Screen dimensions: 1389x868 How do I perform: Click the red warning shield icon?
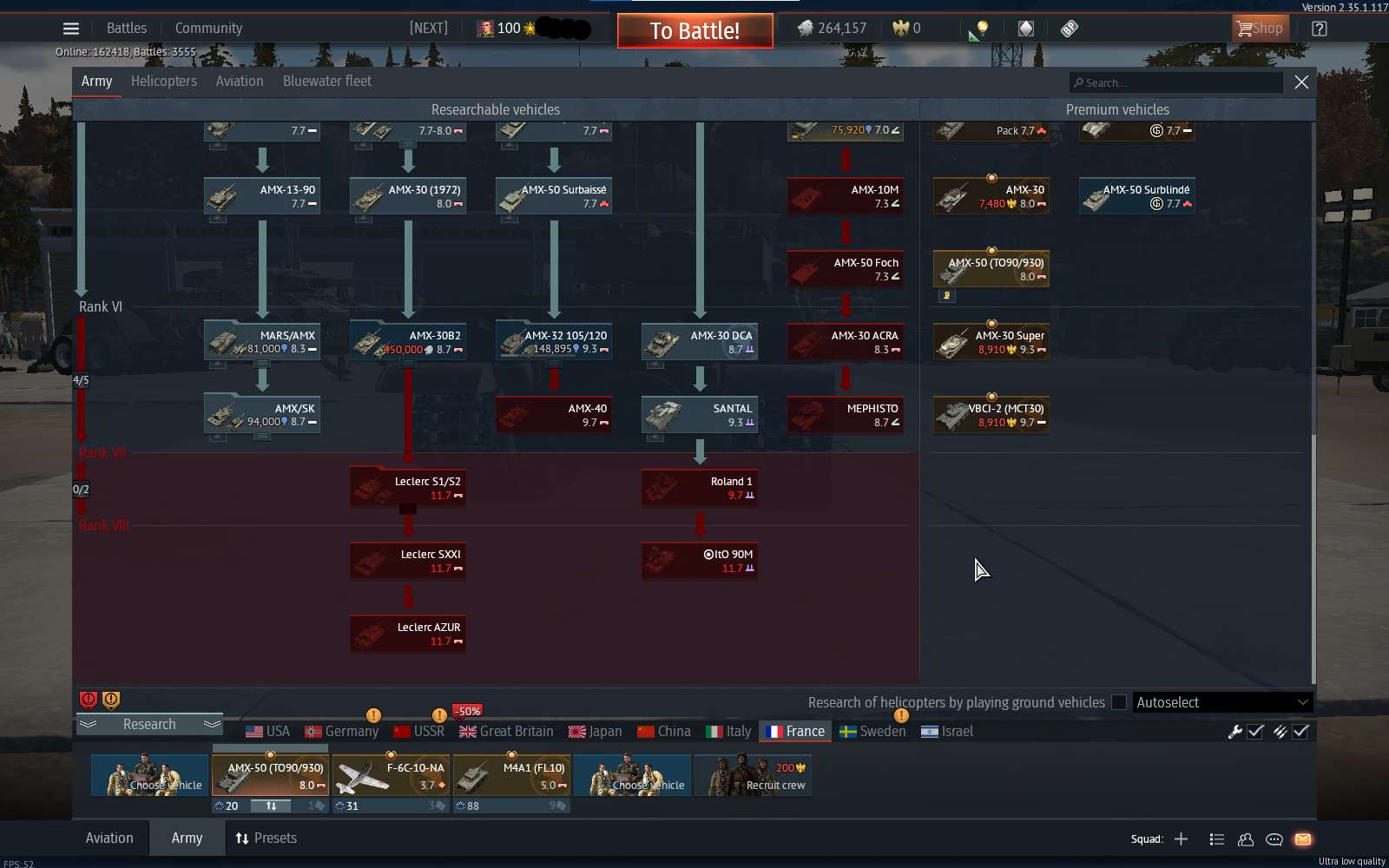click(x=89, y=700)
